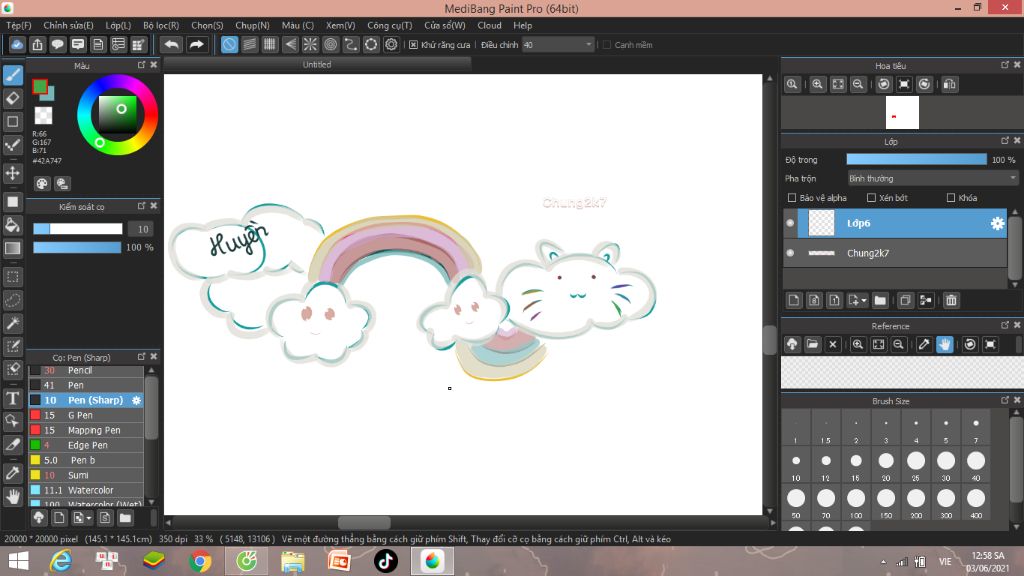This screenshot has height=576, width=1024.
Task: Select the Magic Wand tool
Action: (x=13, y=323)
